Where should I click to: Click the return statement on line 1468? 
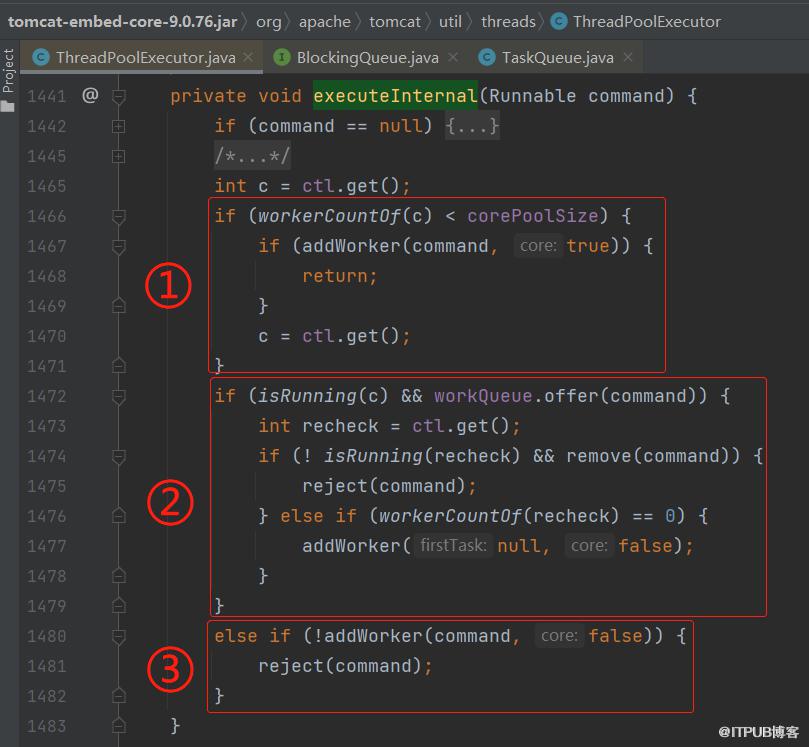click(340, 276)
